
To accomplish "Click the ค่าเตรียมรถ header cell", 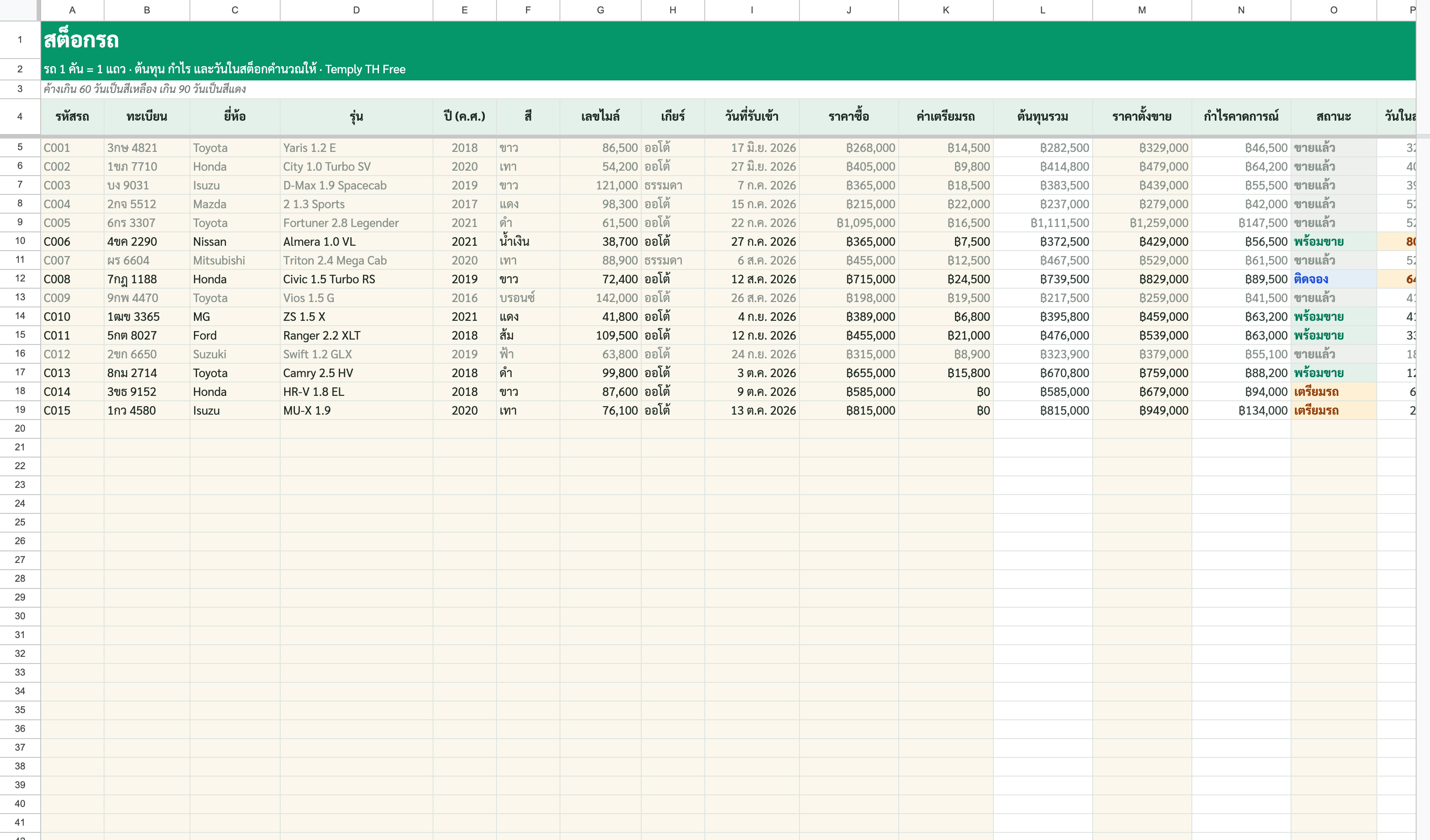I will [x=946, y=116].
